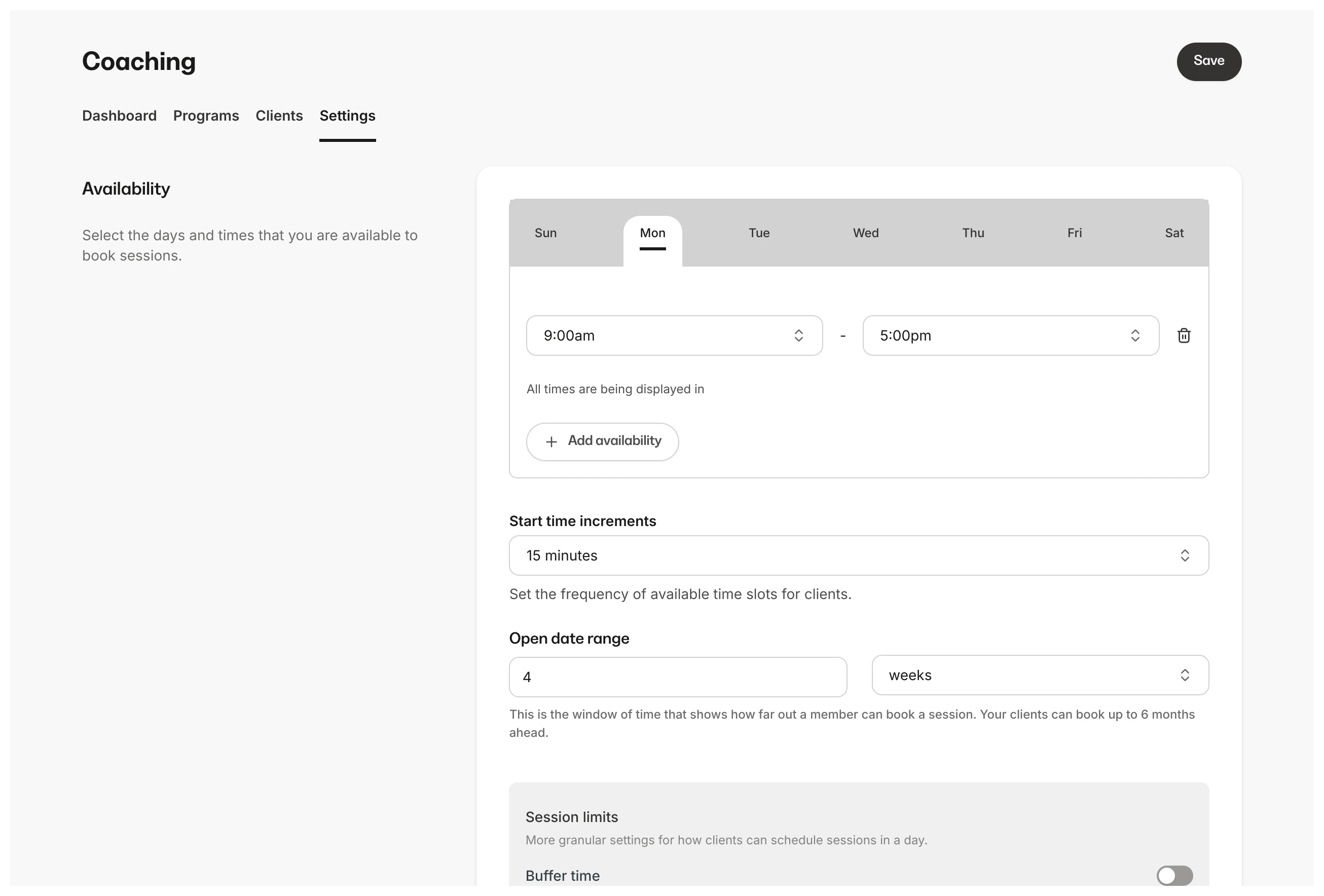The image size is (1324, 896).
Task: Delete the Monday time slot with the trash icon
Action: coord(1183,335)
